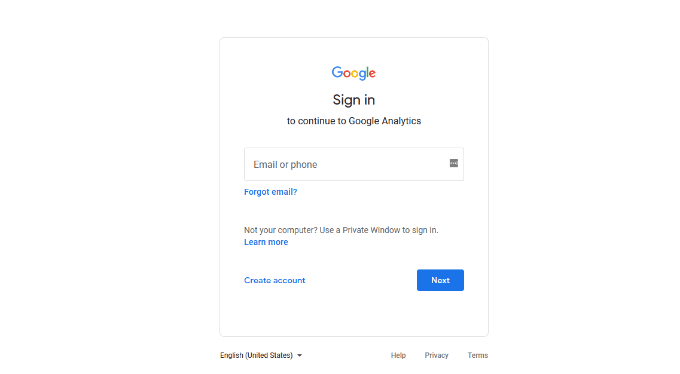This screenshot has height=374, width=680.
Task: Click the key icon inside the email field
Action: pos(454,163)
